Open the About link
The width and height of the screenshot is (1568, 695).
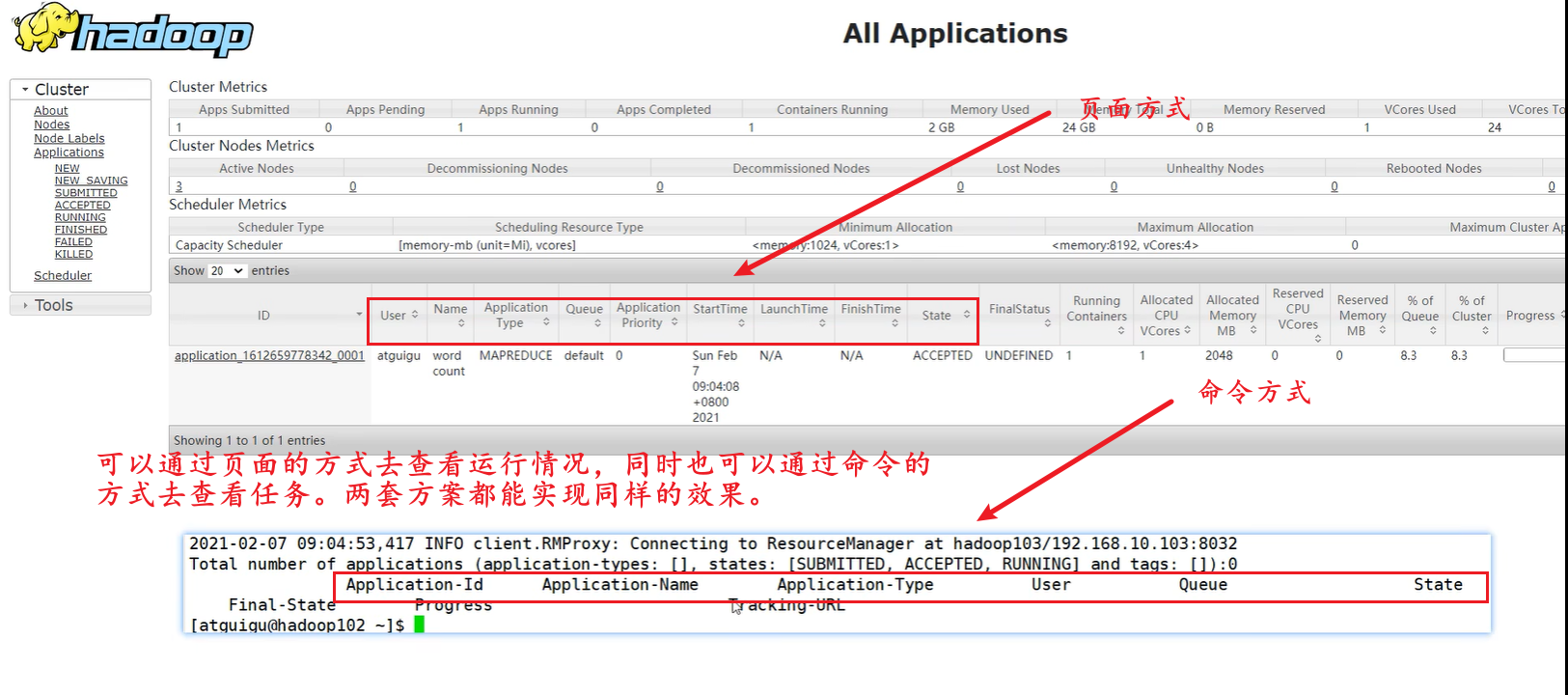(51, 111)
